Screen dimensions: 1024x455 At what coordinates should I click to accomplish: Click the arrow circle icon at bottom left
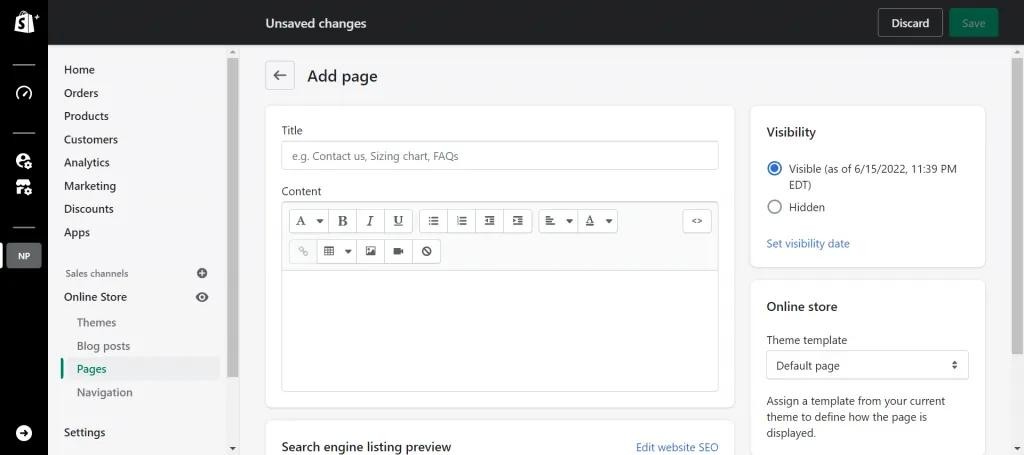point(24,433)
